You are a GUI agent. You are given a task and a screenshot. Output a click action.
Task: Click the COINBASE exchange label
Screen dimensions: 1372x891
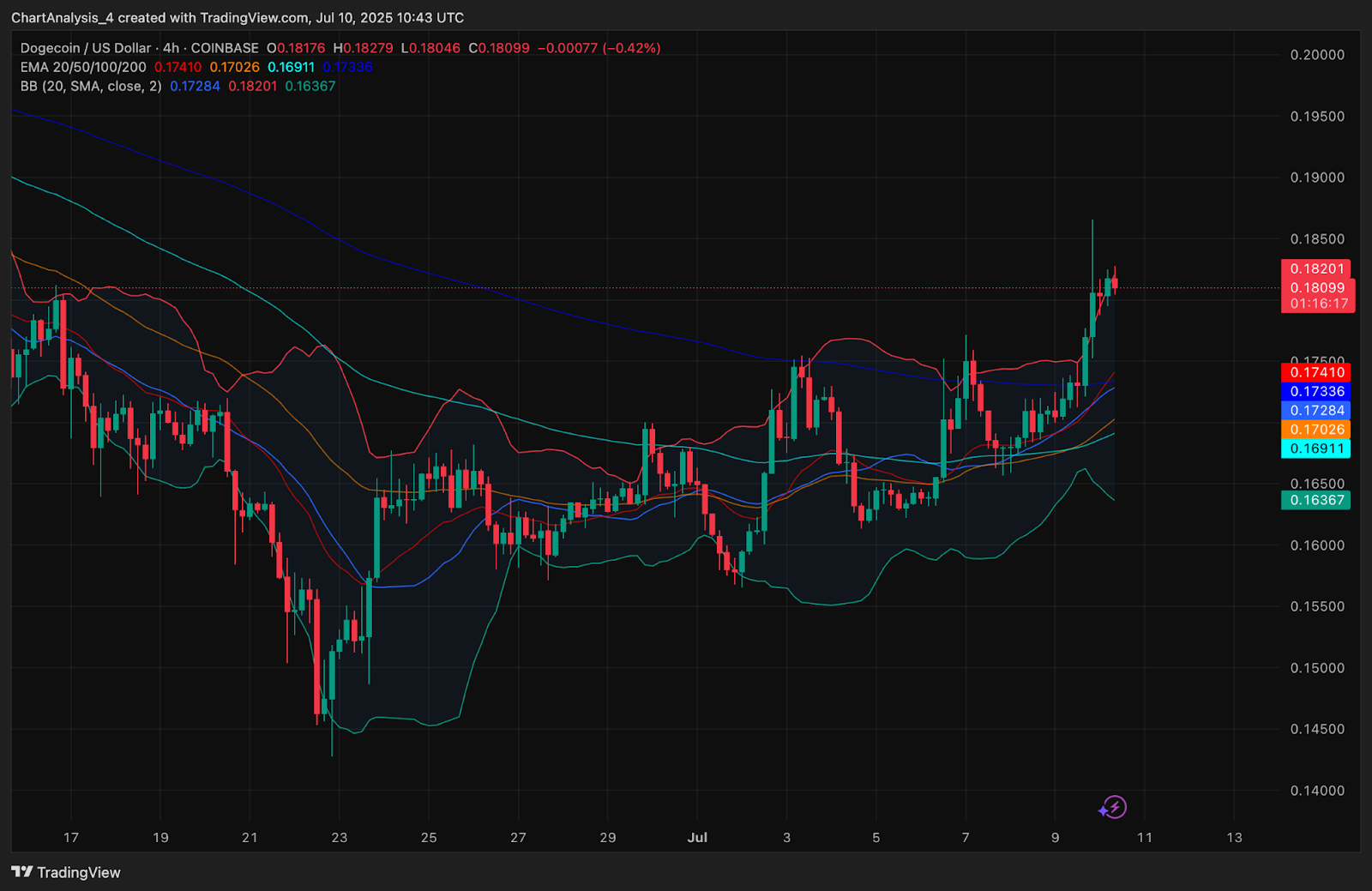pyautogui.click(x=225, y=48)
